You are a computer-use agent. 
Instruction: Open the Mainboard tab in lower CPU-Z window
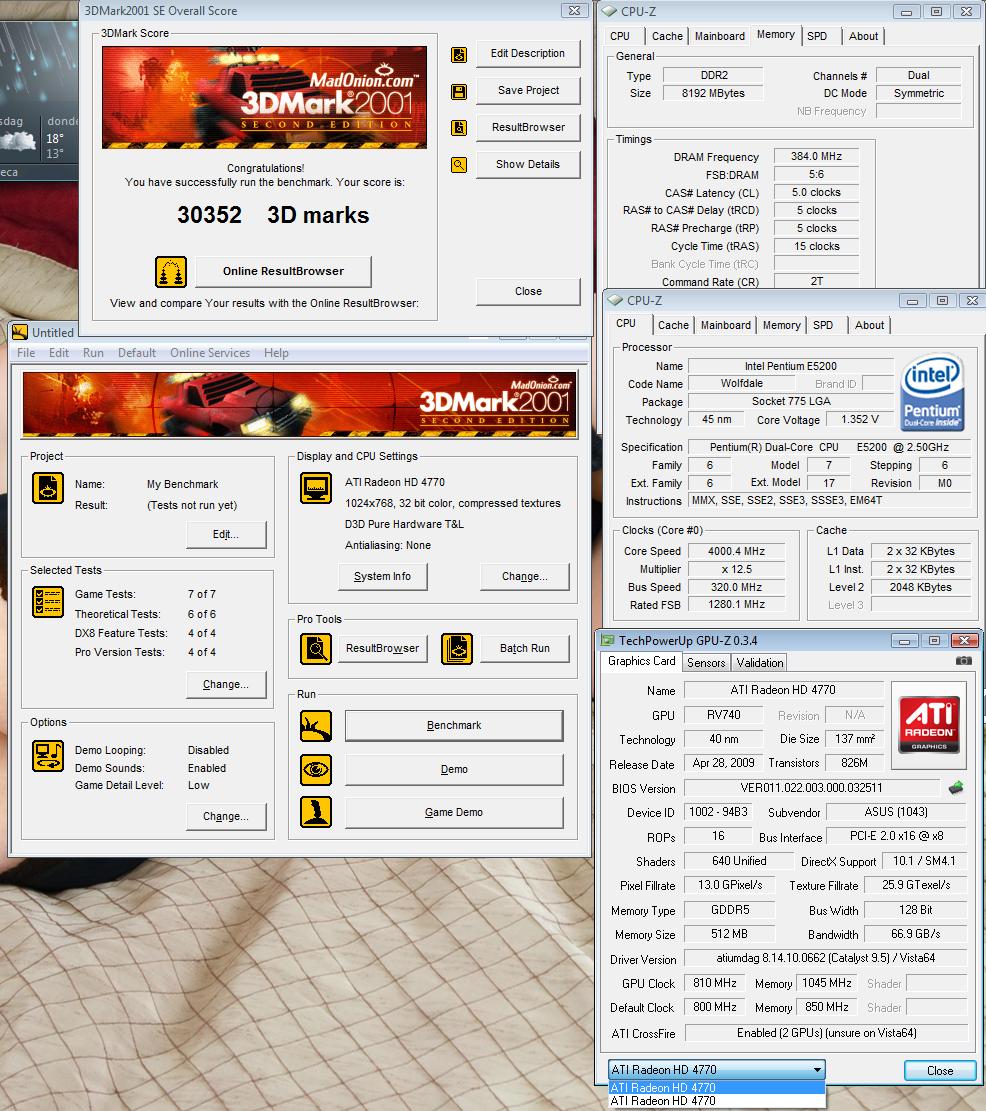pos(725,325)
